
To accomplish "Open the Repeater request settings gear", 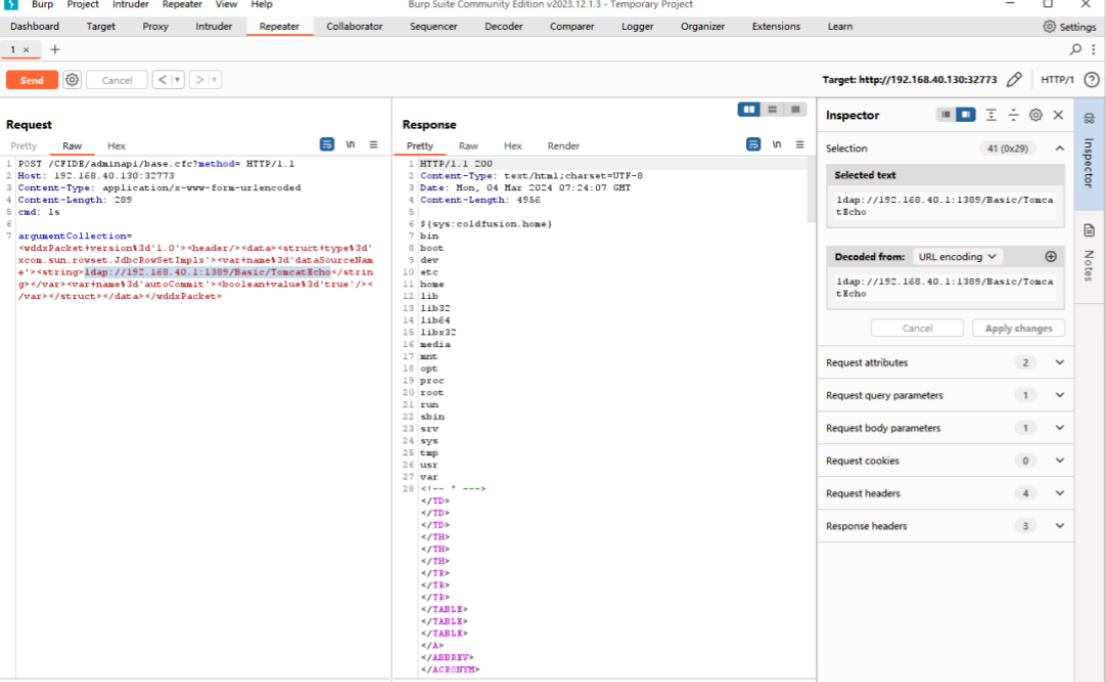I will pos(72,80).
